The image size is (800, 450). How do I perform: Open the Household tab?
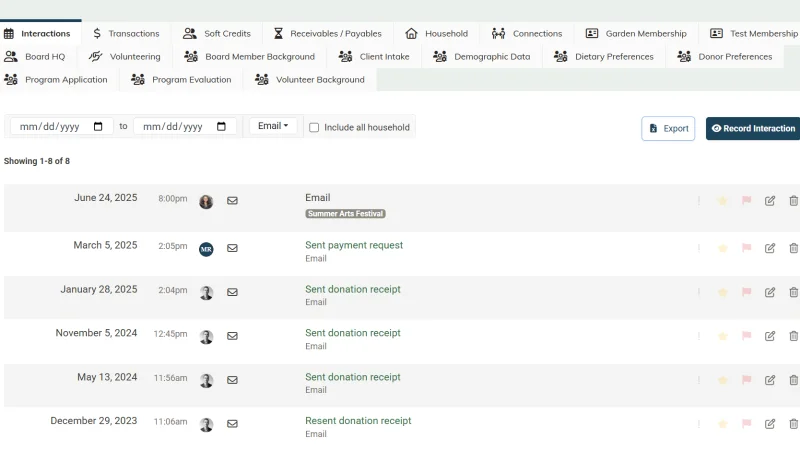tap(436, 34)
